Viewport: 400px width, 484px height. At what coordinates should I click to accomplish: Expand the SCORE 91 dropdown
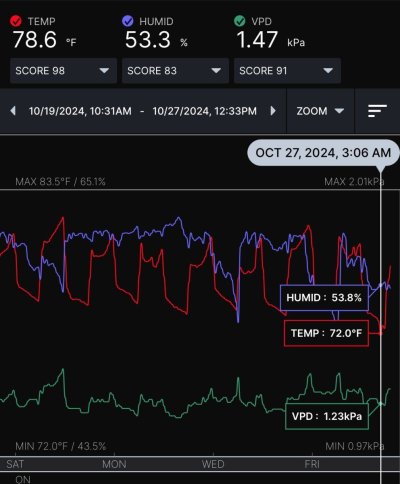(287, 71)
